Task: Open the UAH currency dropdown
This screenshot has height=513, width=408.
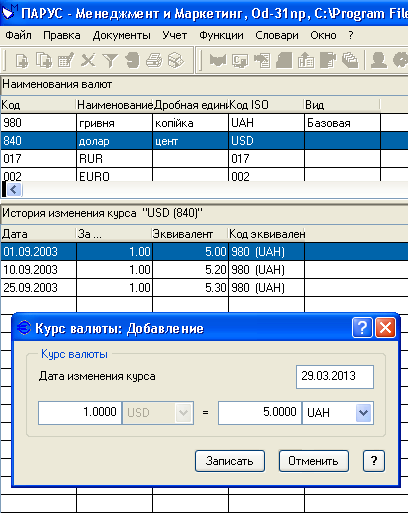Action: click(x=363, y=413)
